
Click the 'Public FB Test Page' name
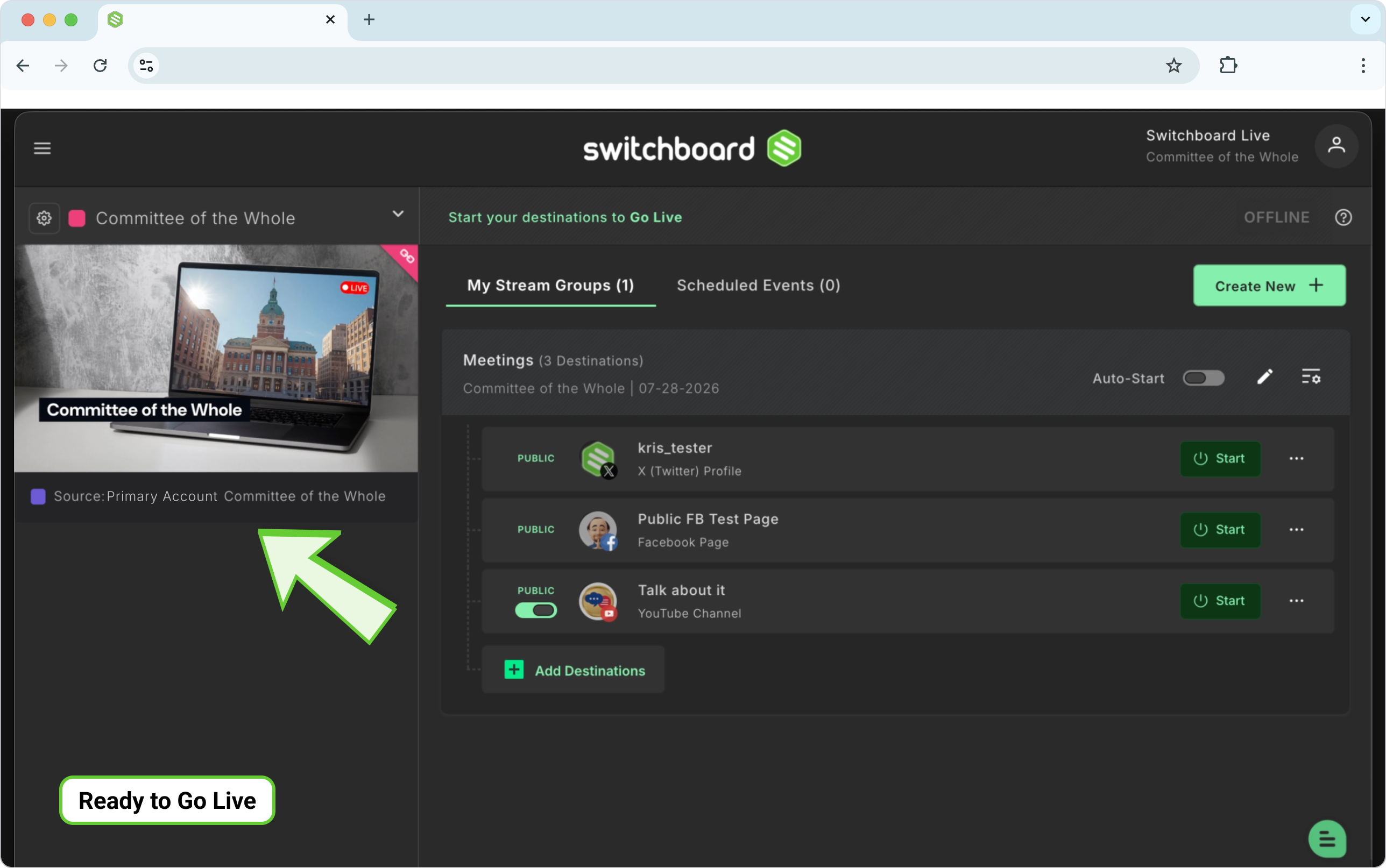click(x=708, y=519)
